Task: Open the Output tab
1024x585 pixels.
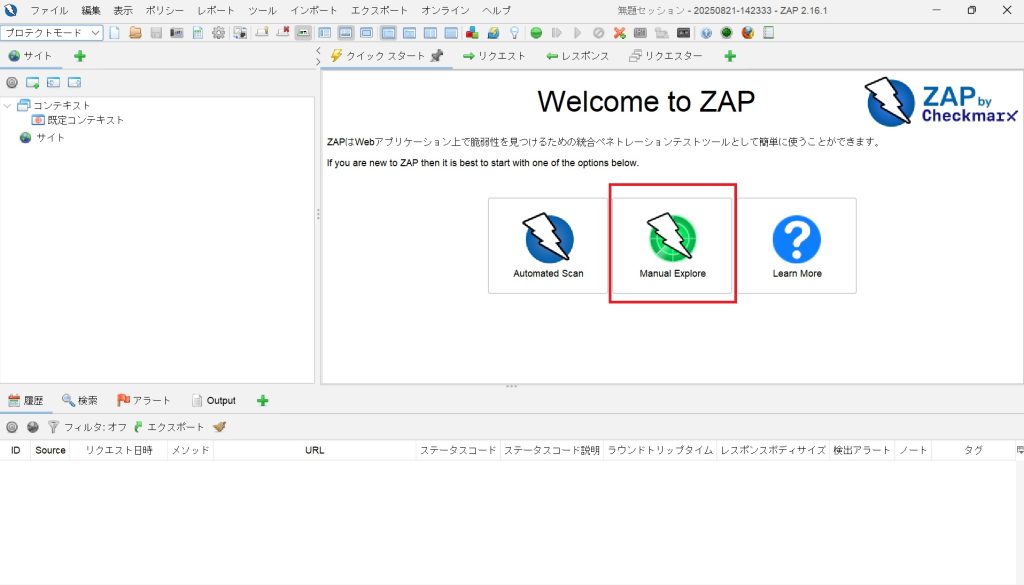Action: 214,401
